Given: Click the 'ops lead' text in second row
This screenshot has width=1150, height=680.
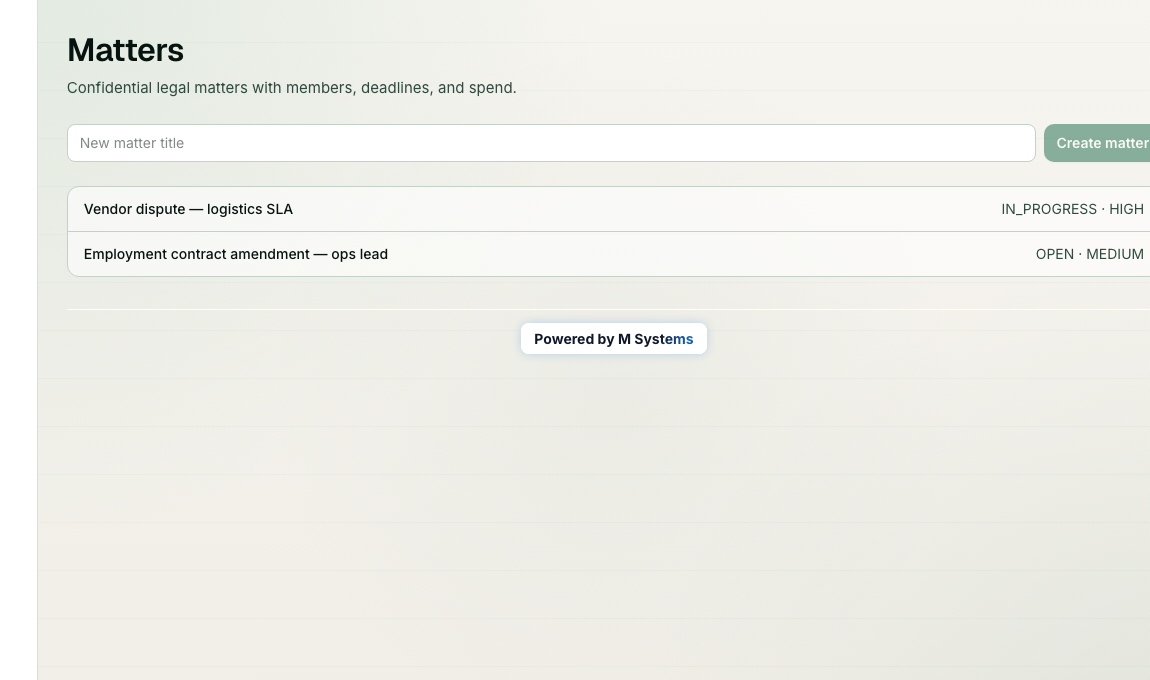Looking at the screenshot, I should 359,255.
